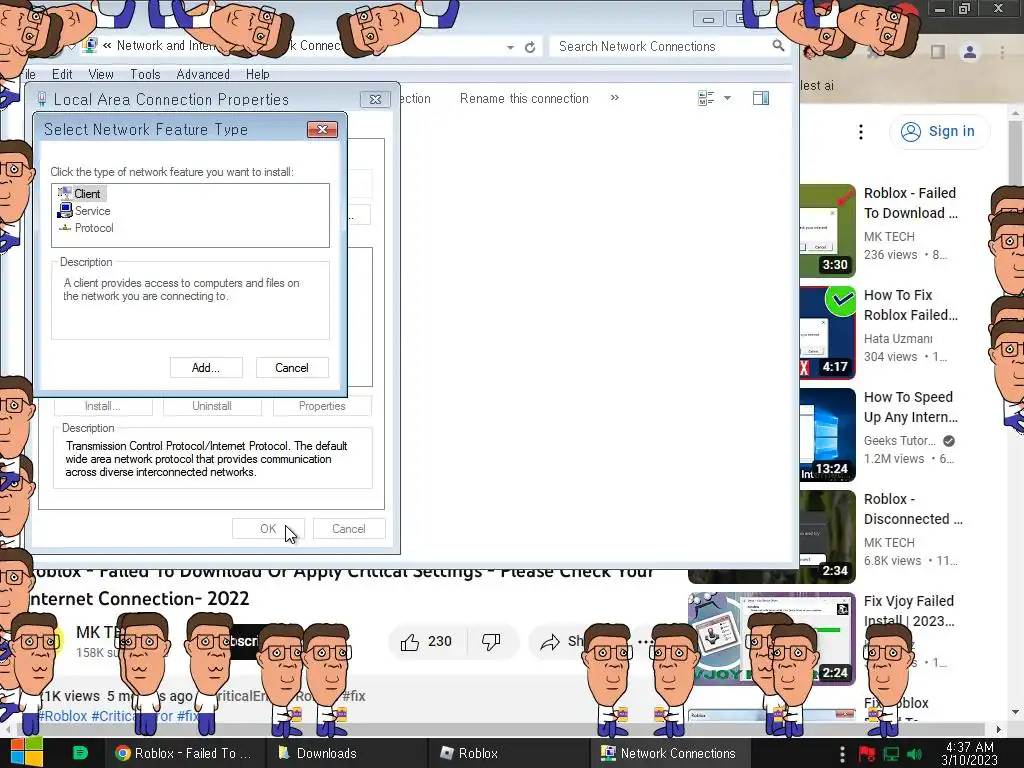Open Chrome three-dot menu
This screenshot has width=1024, height=768.
pyautogui.click(x=1002, y=52)
